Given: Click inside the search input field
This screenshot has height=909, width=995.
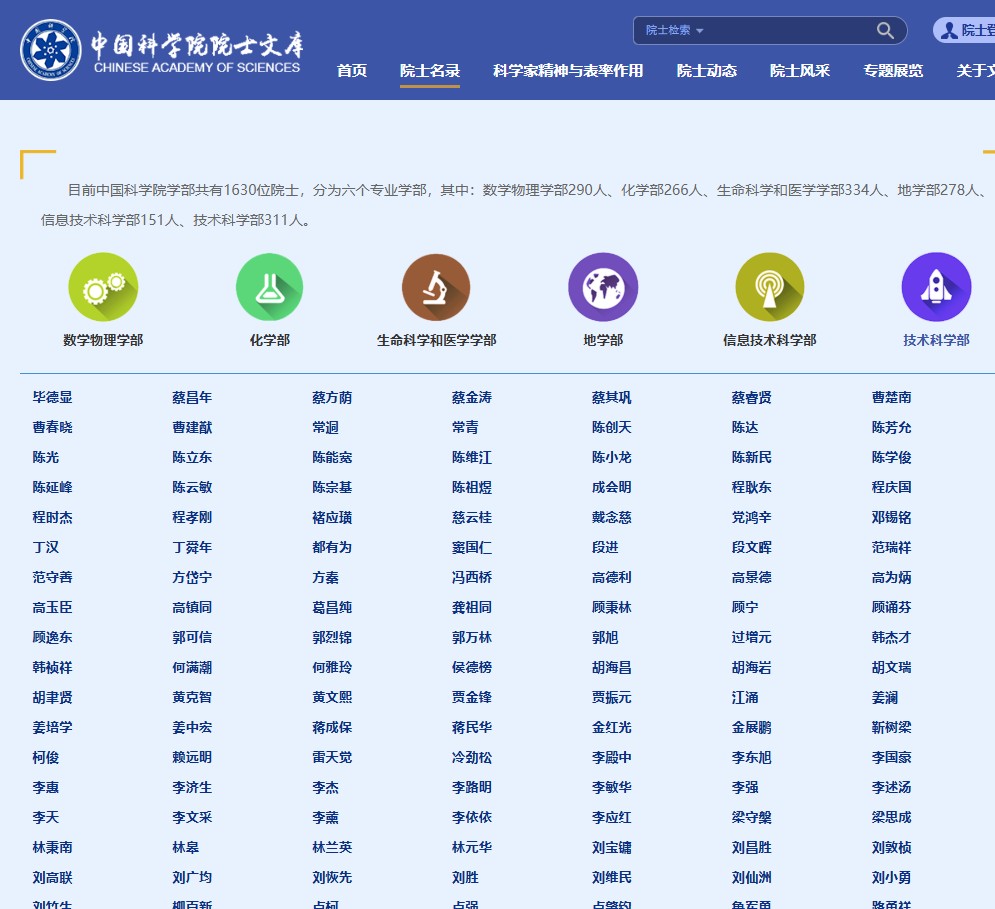Looking at the screenshot, I should 790,30.
